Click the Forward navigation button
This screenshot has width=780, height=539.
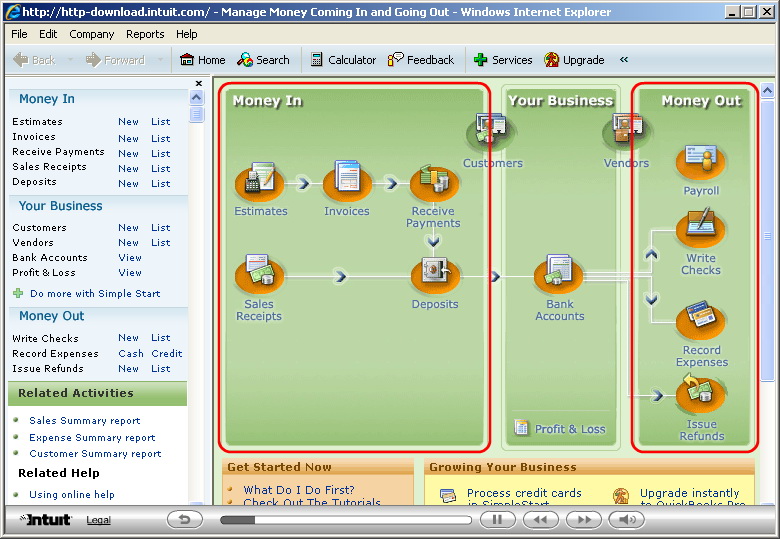tap(115, 60)
